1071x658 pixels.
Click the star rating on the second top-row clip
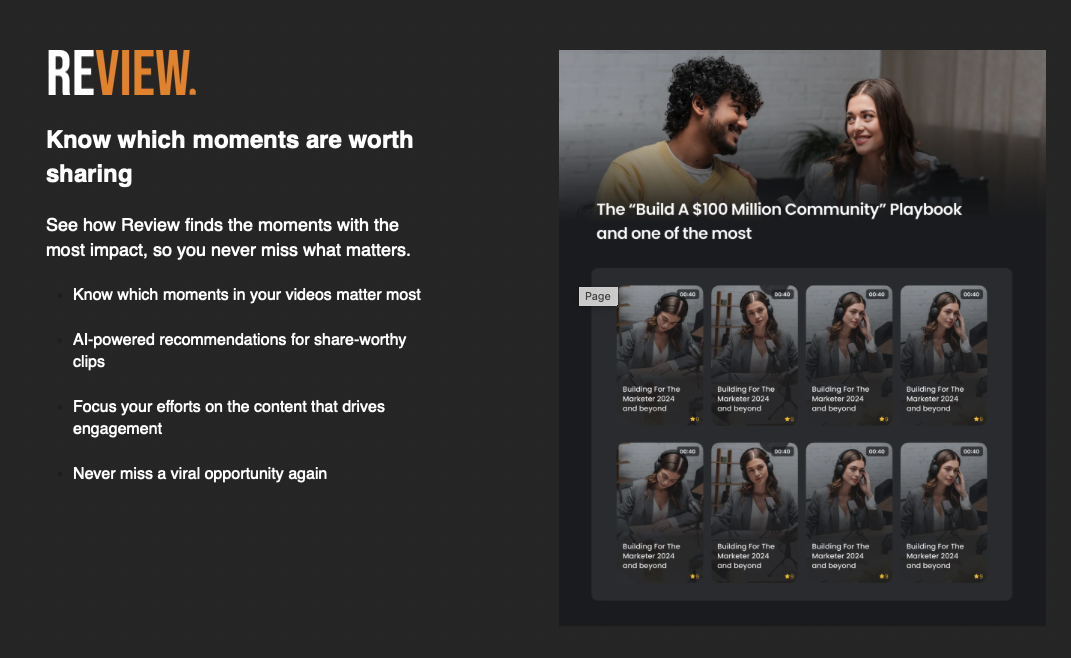[789, 419]
